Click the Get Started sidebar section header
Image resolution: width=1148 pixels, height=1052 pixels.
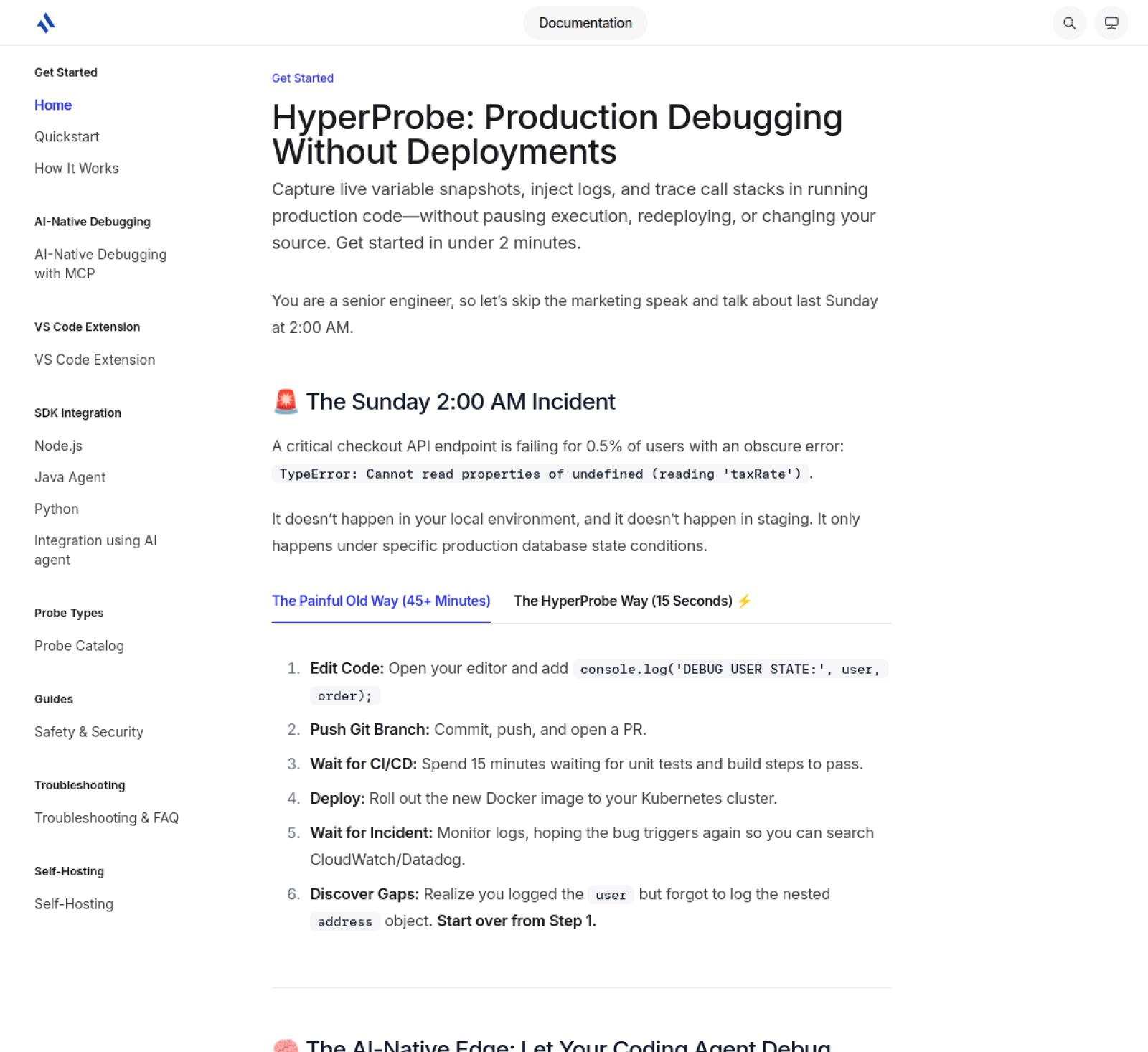pyautogui.click(x=66, y=72)
